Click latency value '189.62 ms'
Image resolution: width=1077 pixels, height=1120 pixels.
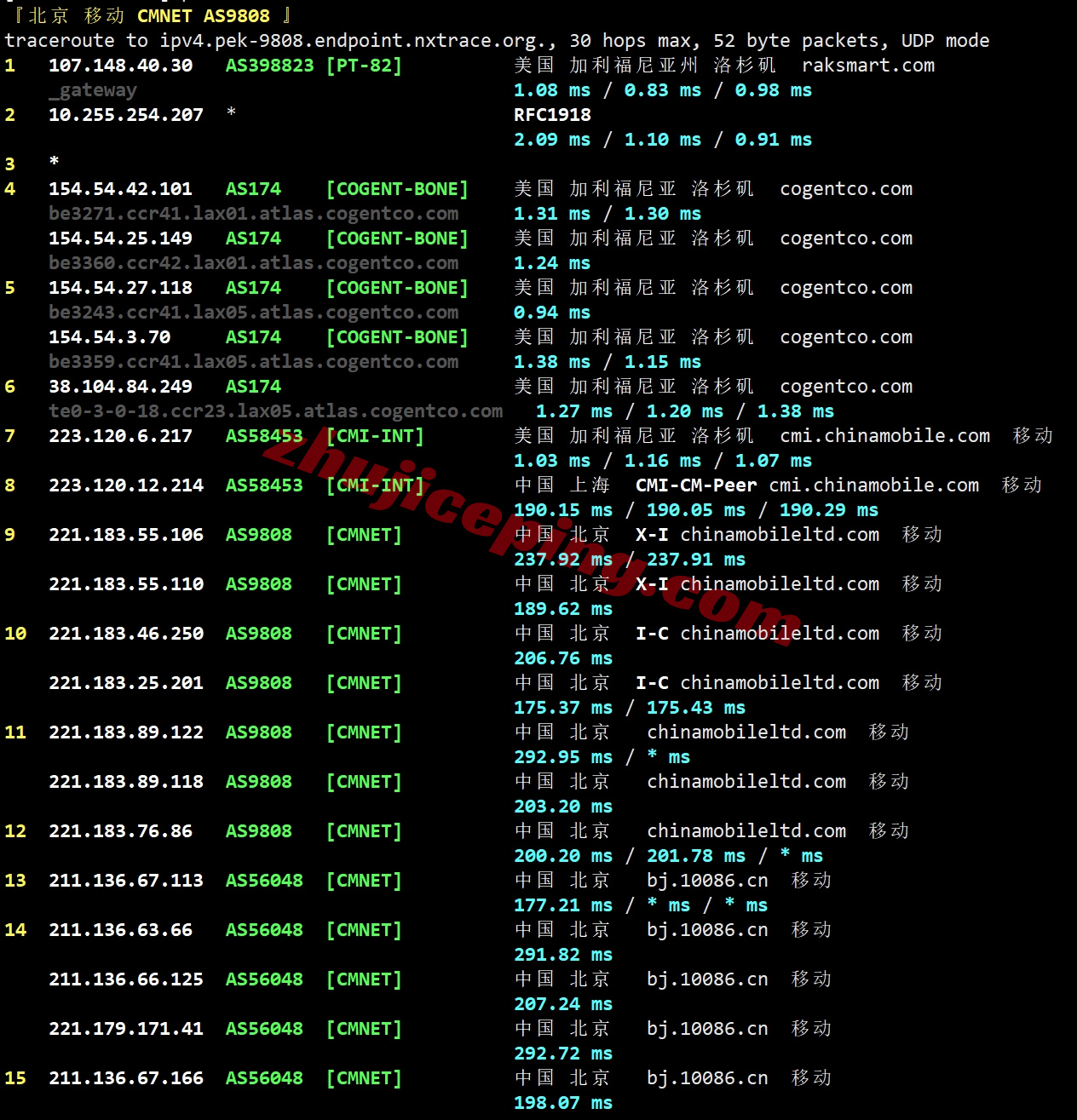[x=563, y=609]
